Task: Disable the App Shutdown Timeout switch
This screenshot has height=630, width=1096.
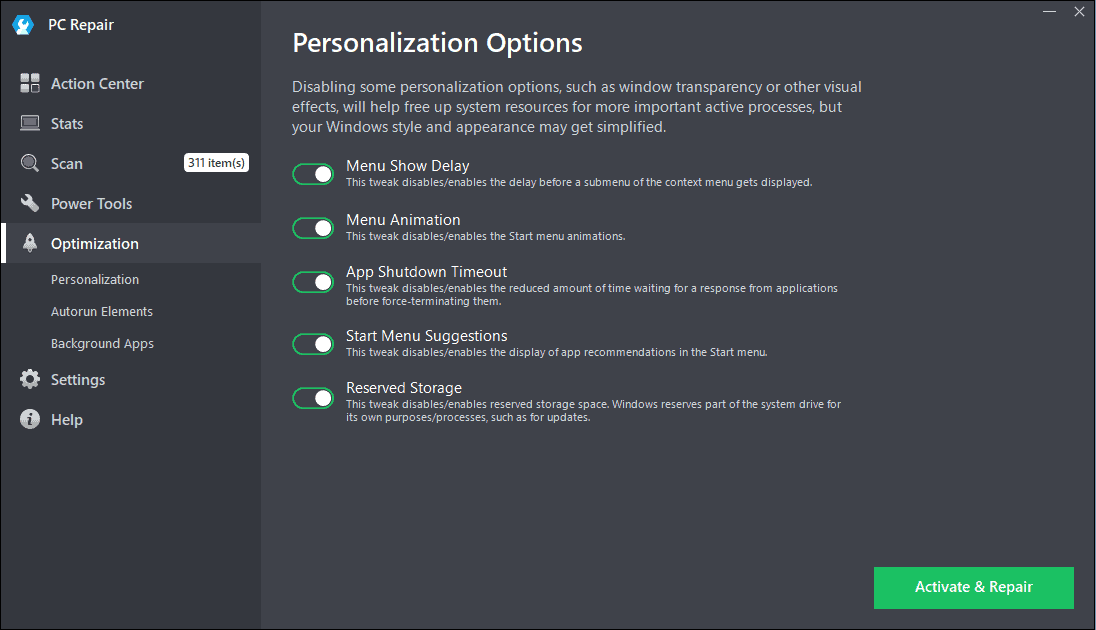Action: tap(313, 282)
